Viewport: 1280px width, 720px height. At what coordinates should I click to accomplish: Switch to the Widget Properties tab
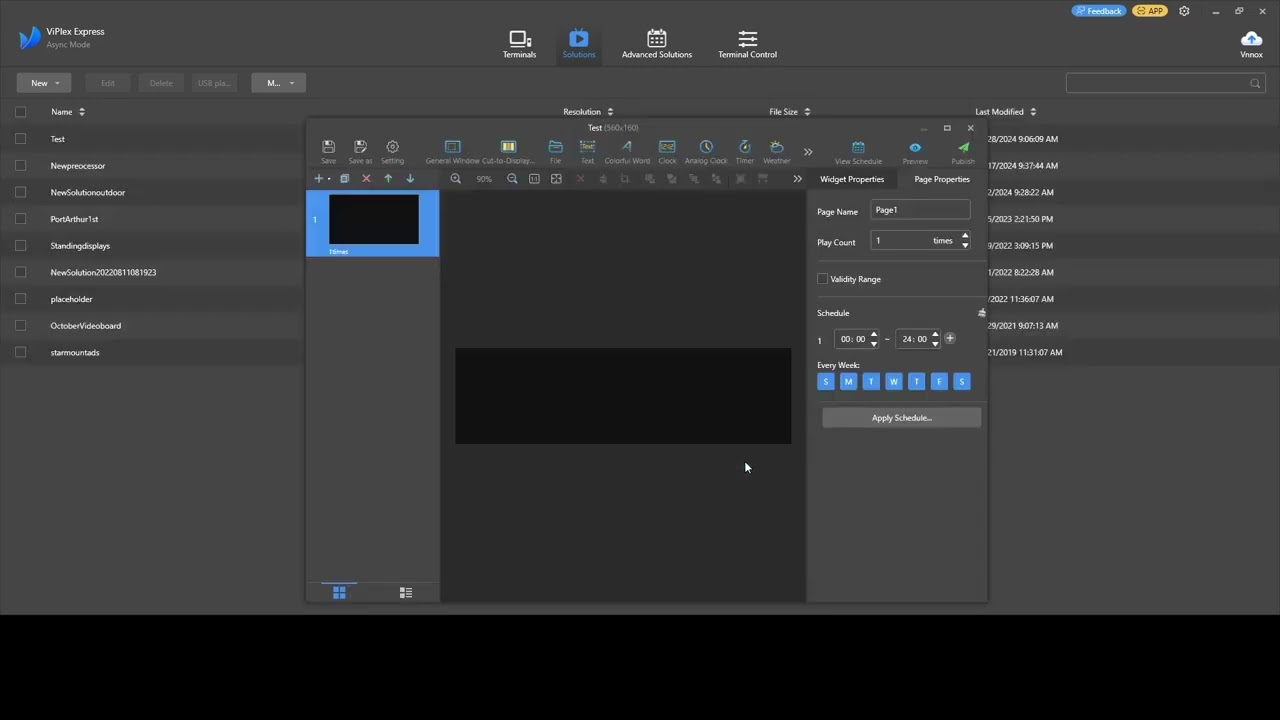point(852,179)
